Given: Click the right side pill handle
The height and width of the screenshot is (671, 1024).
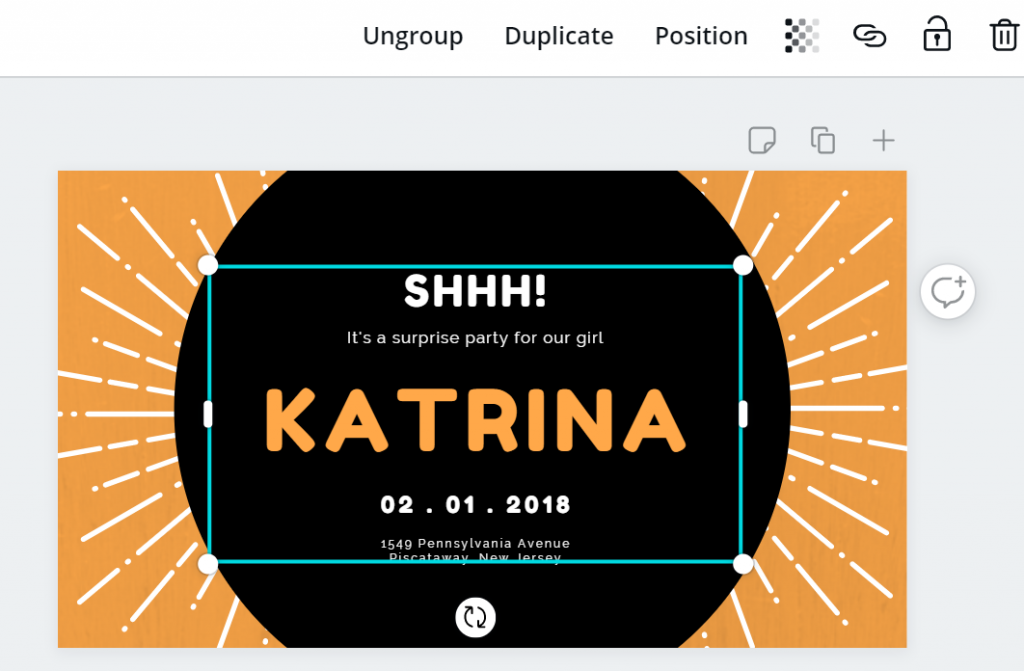Looking at the screenshot, I should click(743, 414).
